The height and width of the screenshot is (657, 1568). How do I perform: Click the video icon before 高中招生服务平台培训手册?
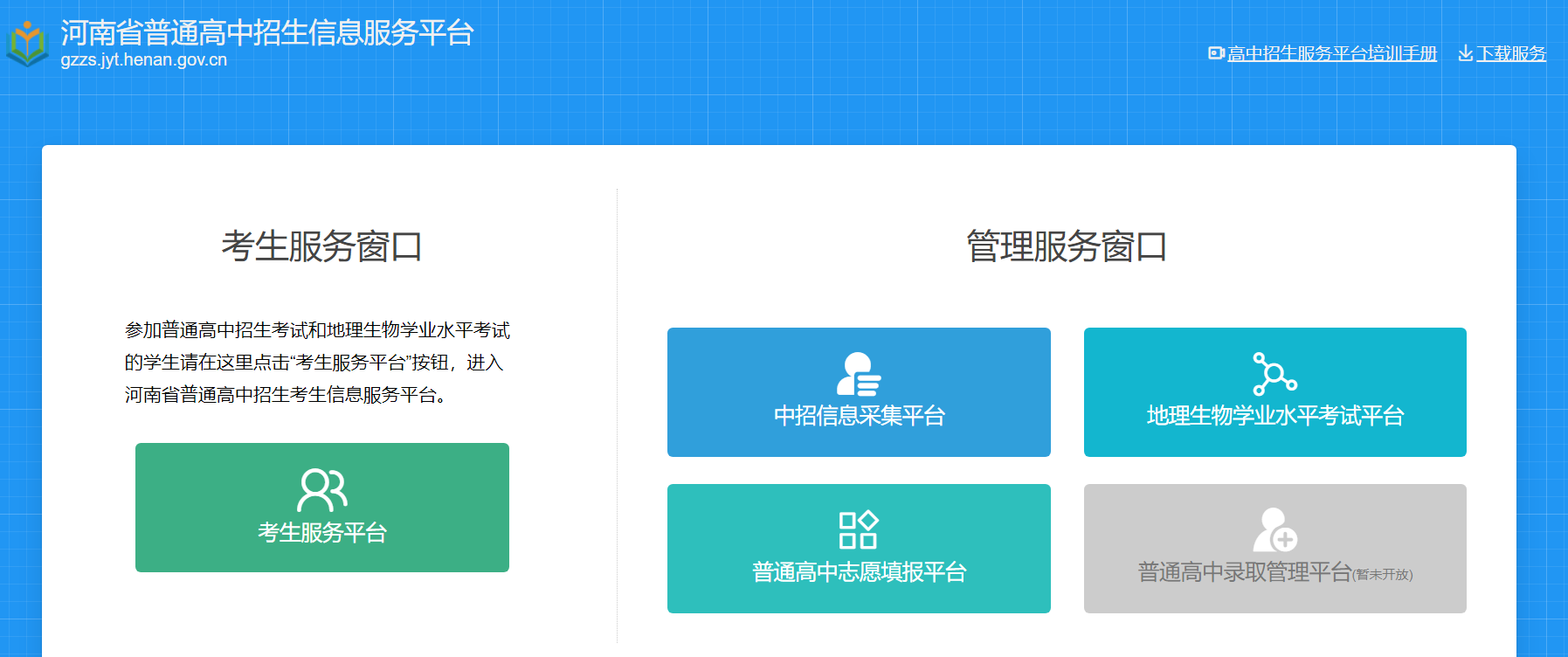(x=1215, y=53)
